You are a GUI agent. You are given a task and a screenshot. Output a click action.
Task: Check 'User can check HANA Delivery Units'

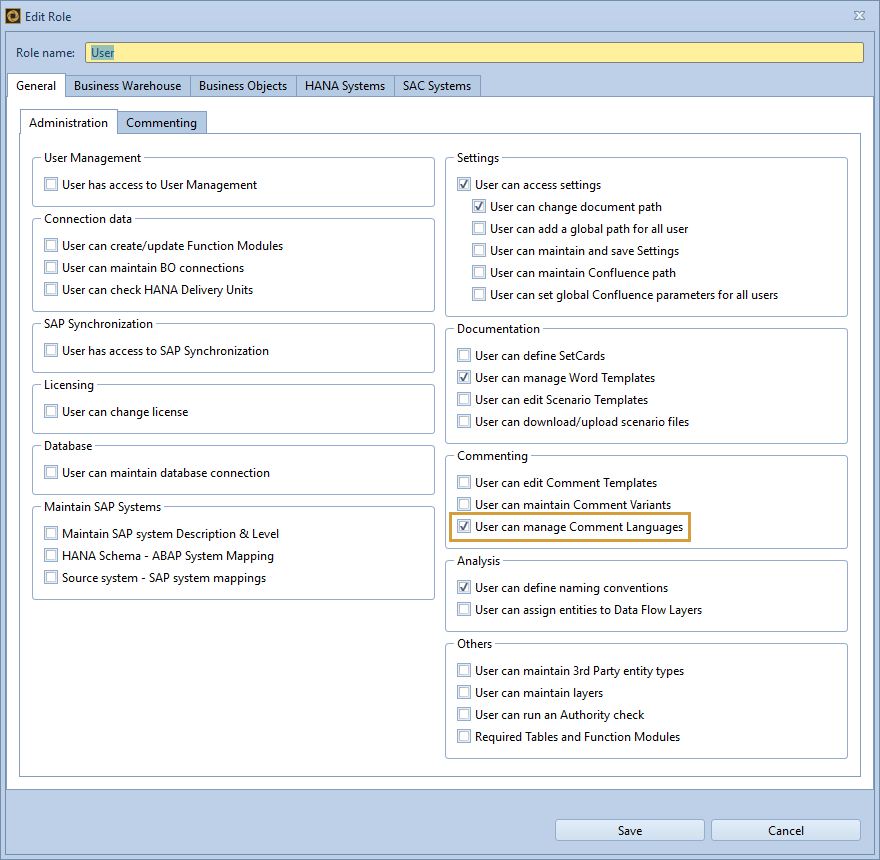pos(51,289)
